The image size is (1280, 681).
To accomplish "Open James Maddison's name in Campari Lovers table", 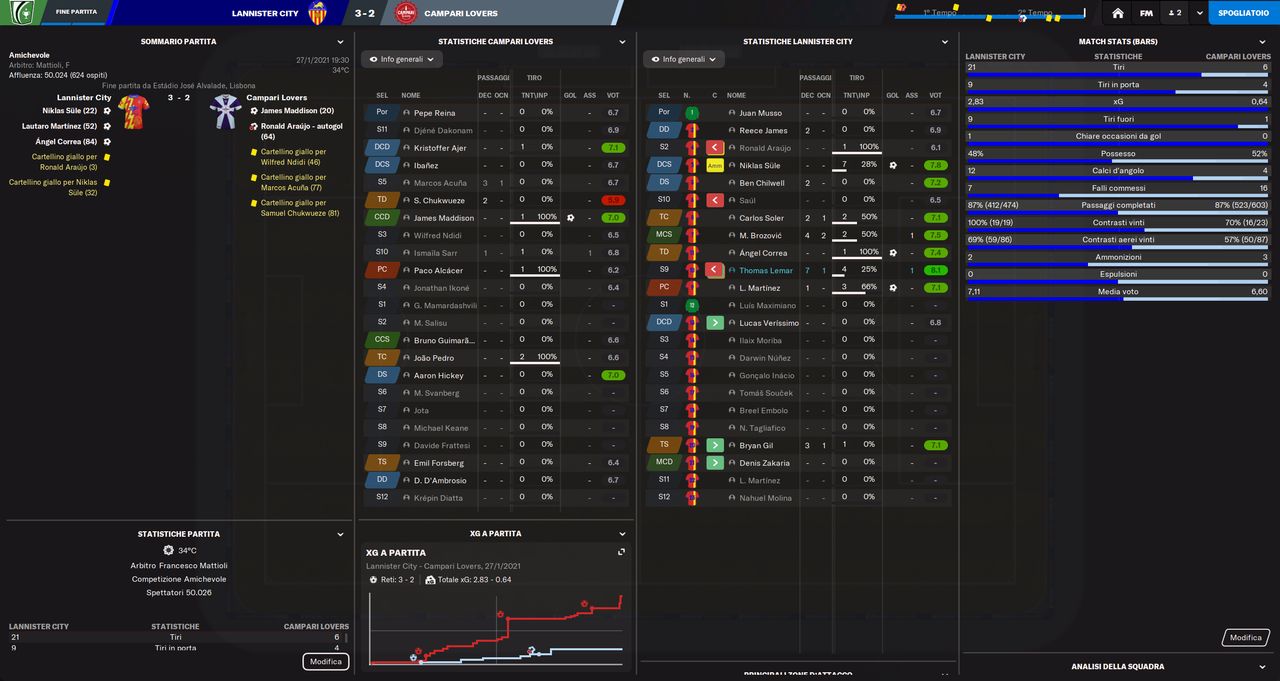I will [444, 218].
